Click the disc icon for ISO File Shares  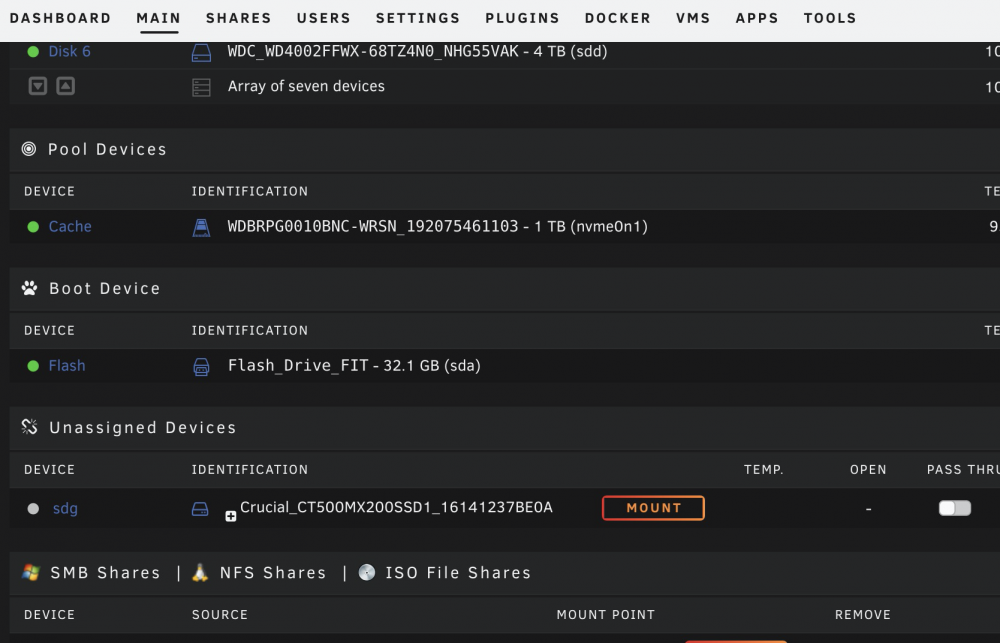[x=367, y=572]
